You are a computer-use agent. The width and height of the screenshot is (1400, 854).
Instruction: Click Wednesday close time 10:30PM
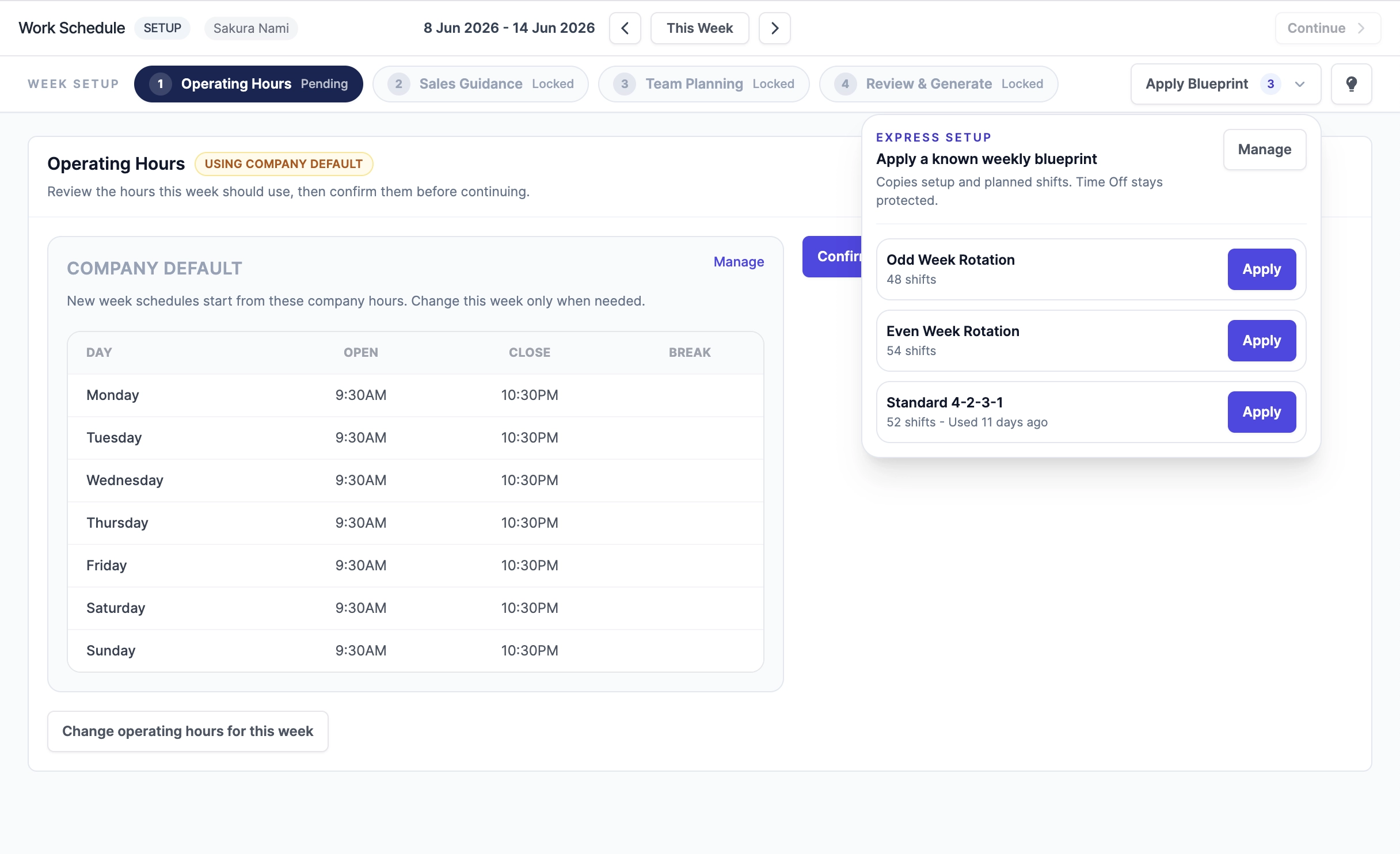click(x=530, y=481)
